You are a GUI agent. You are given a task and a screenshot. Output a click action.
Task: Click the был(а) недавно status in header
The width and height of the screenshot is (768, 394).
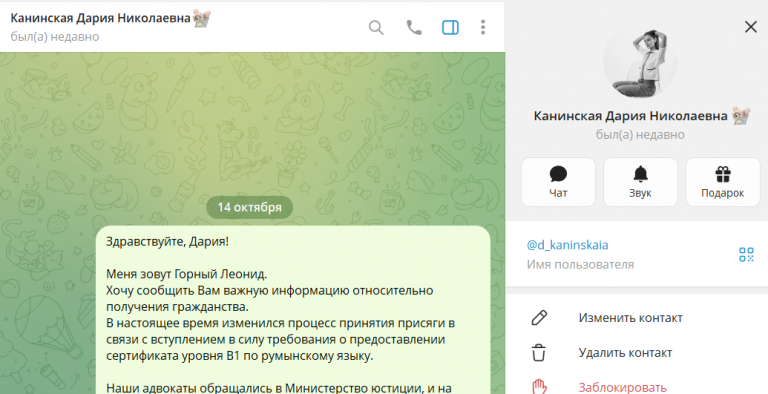tap(55, 37)
